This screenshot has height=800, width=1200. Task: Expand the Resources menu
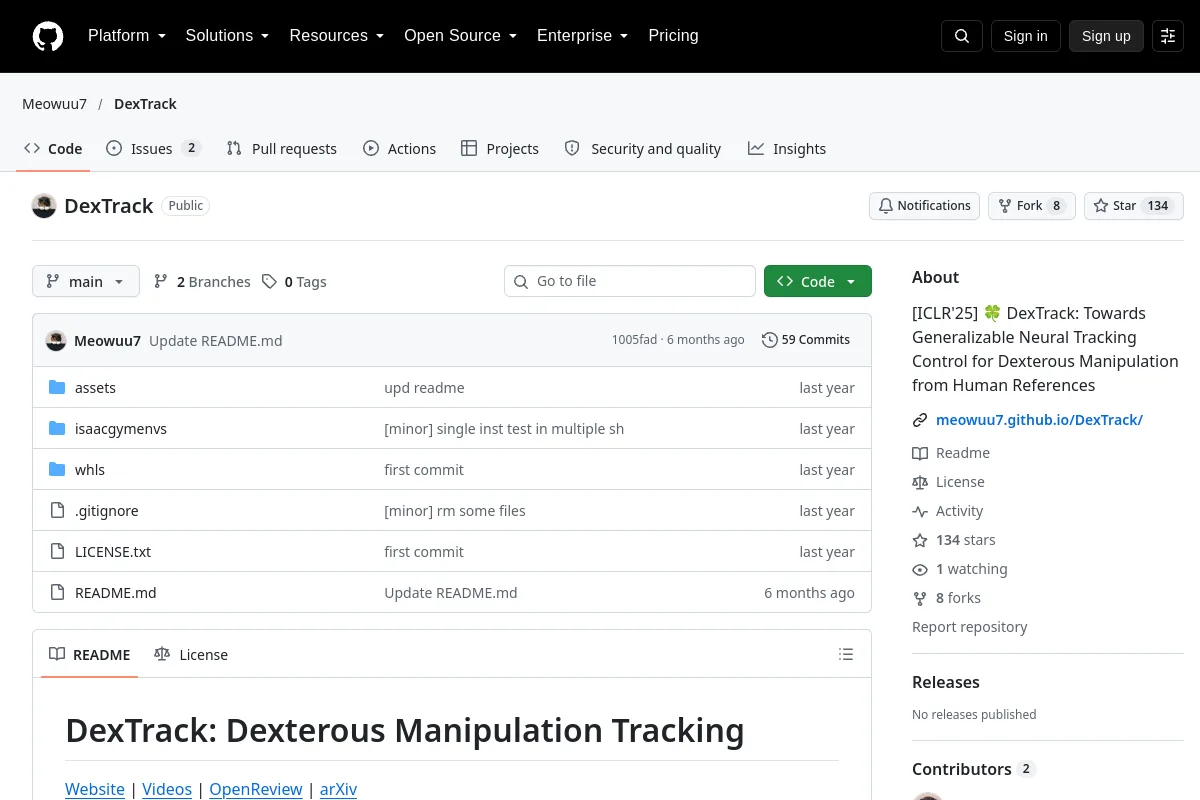(x=337, y=36)
